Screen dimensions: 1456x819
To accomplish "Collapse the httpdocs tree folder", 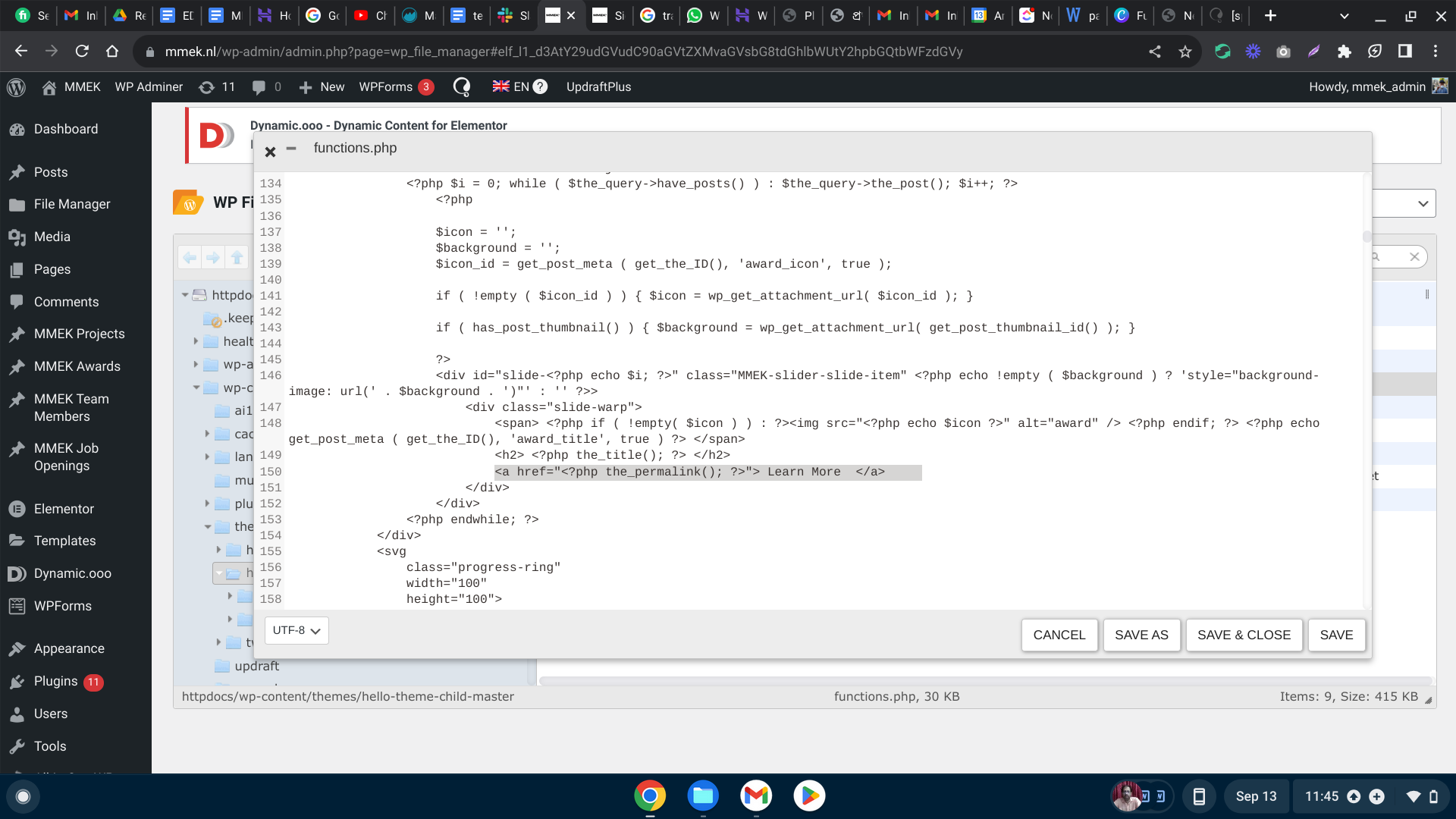I will [x=184, y=295].
